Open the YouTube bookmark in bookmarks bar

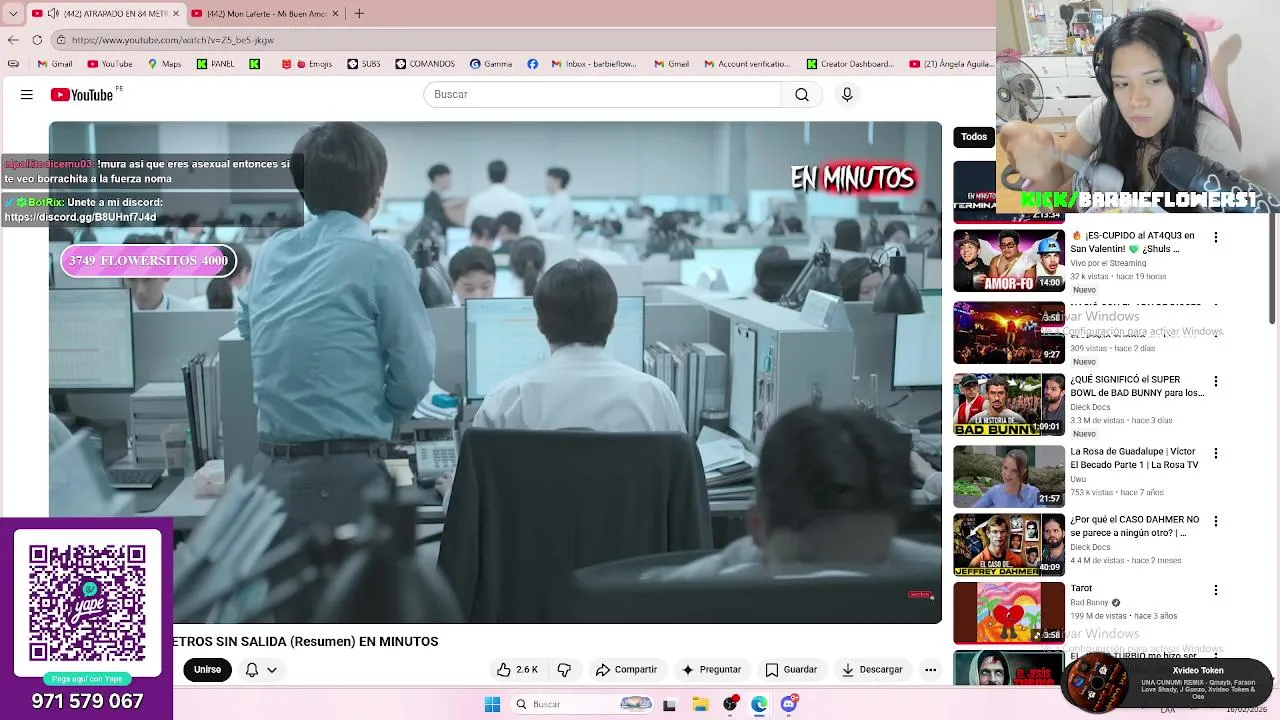pos(110,64)
